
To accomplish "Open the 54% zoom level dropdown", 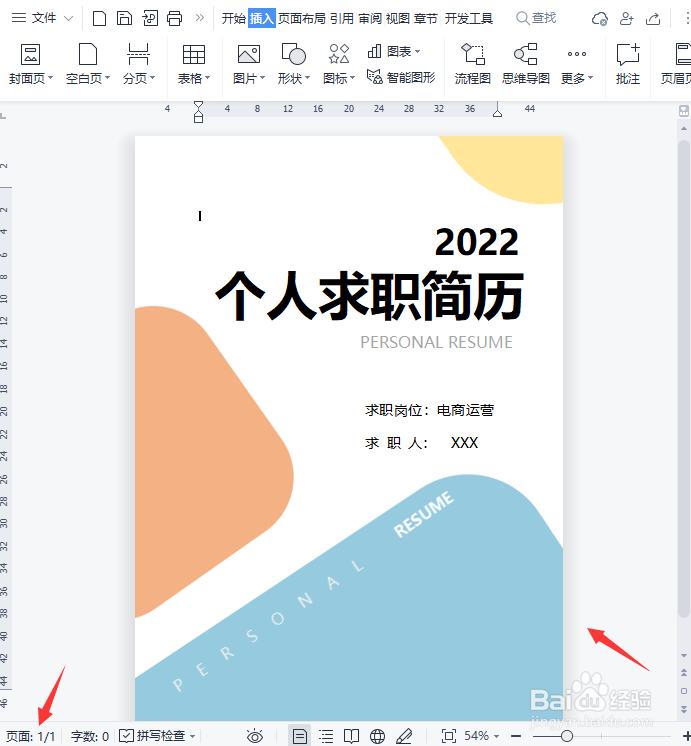I will [x=481, y=736].
